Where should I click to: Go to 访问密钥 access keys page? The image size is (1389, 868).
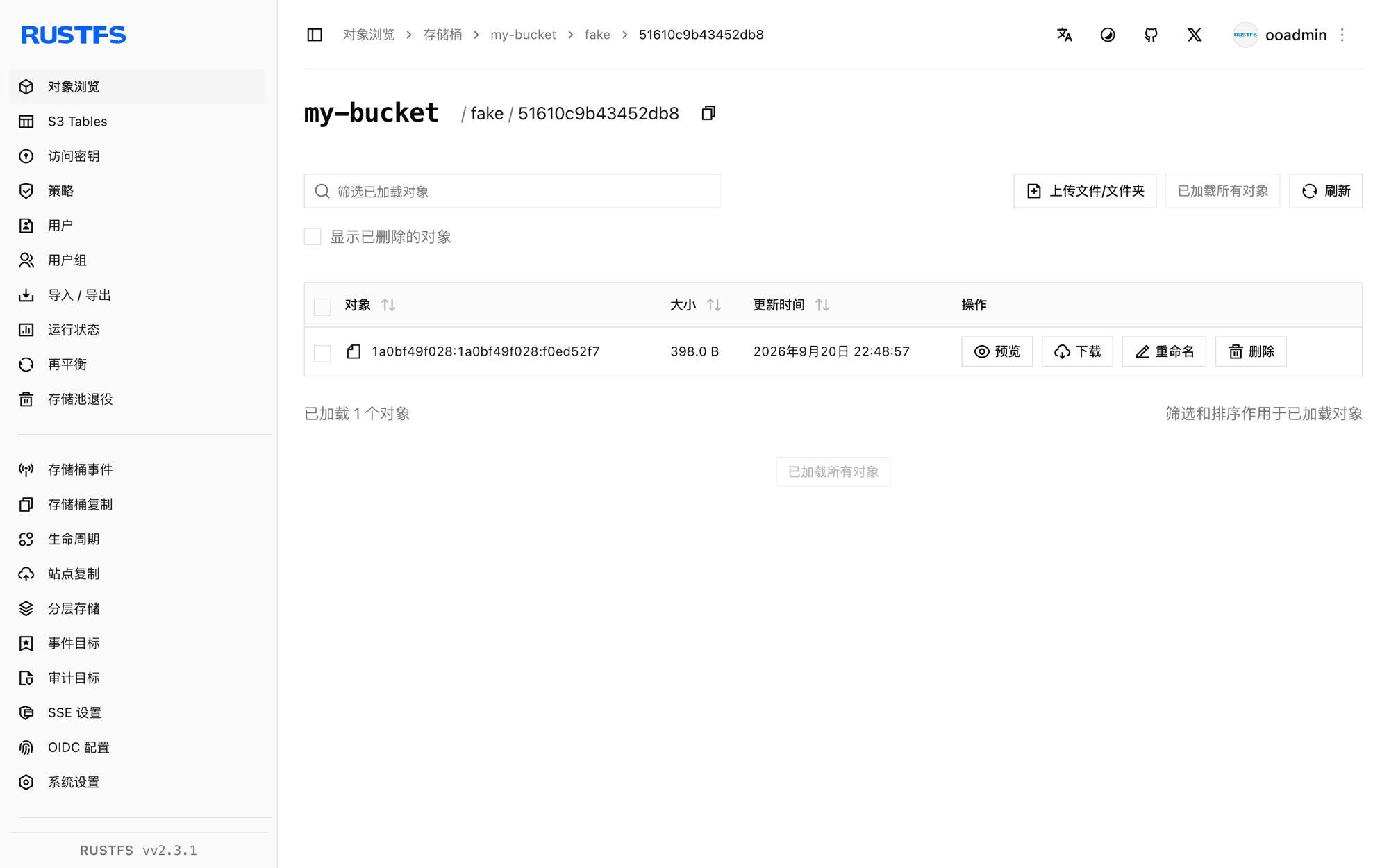pyautogui.click(x=136, y=156)
